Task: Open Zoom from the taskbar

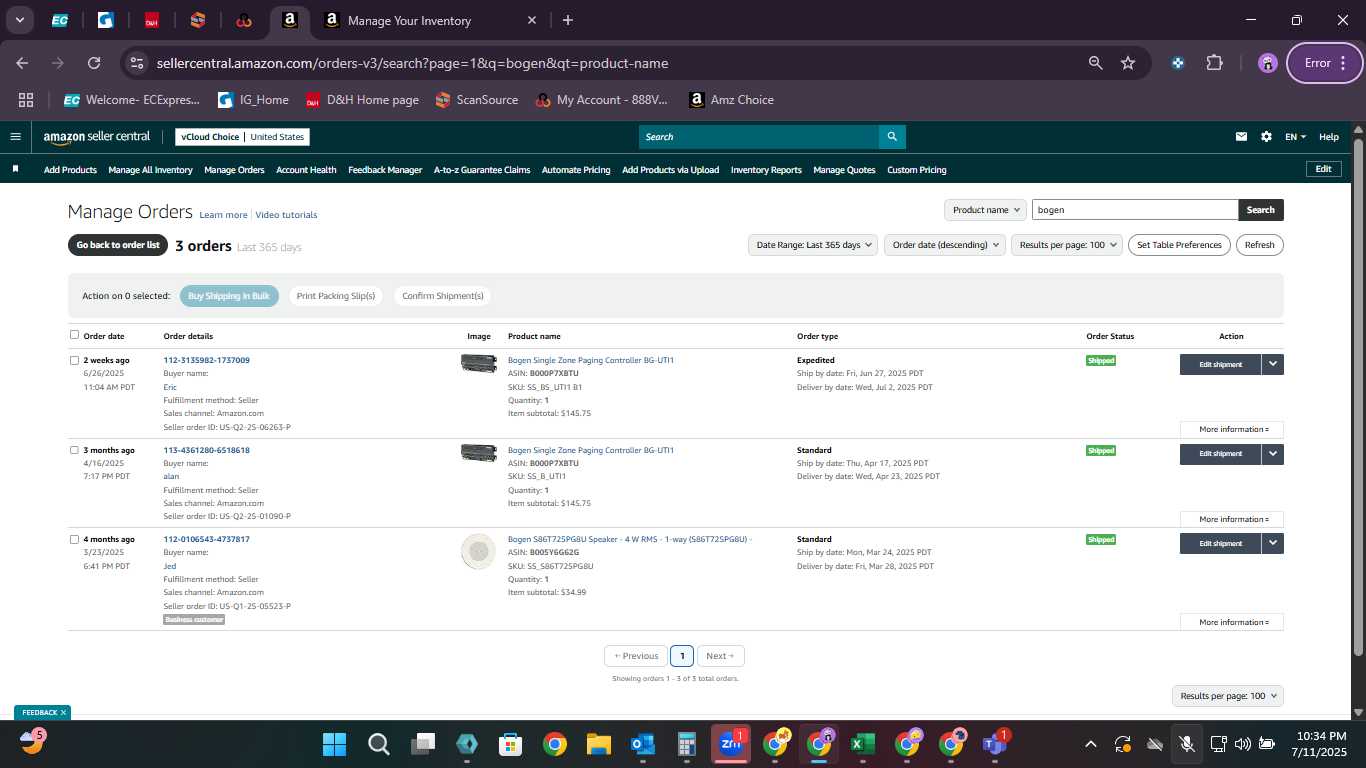Action: click(x=730, y=744)
